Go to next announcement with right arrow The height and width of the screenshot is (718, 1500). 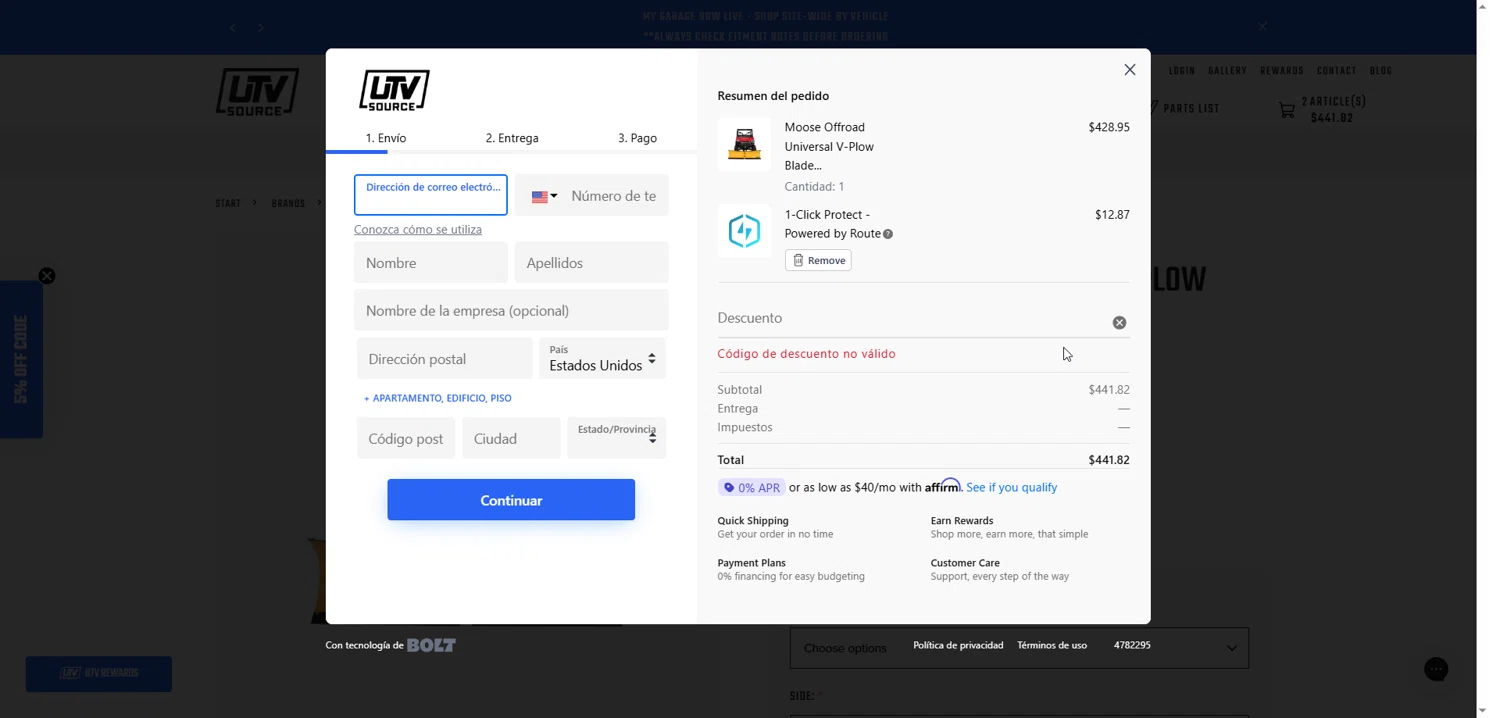tap(261, 28)
